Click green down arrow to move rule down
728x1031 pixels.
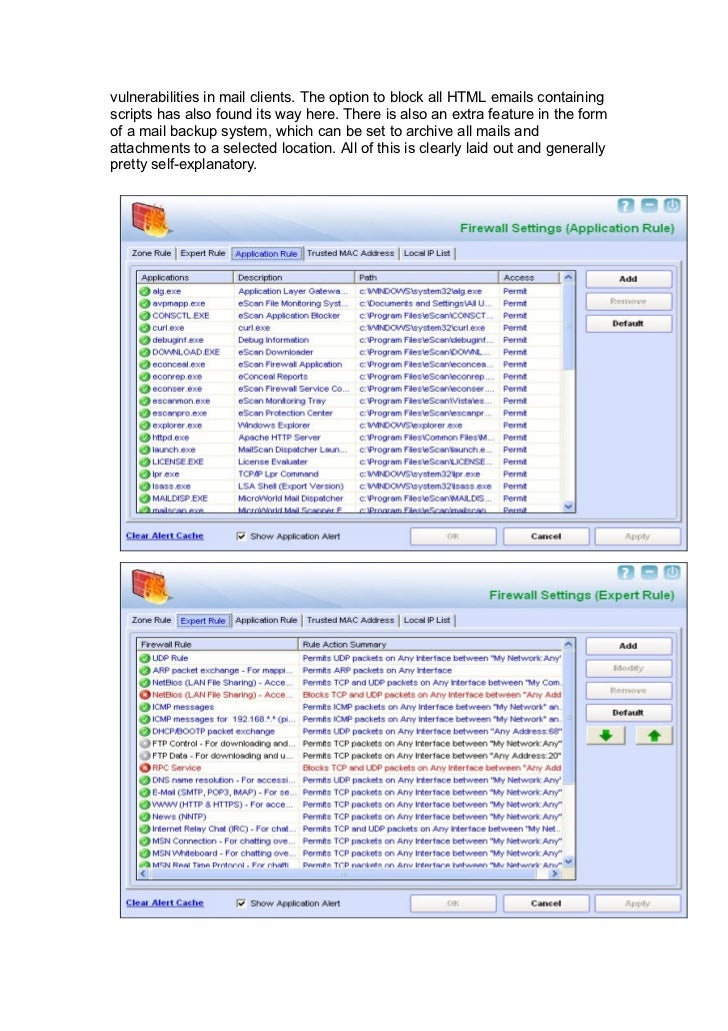606,735
